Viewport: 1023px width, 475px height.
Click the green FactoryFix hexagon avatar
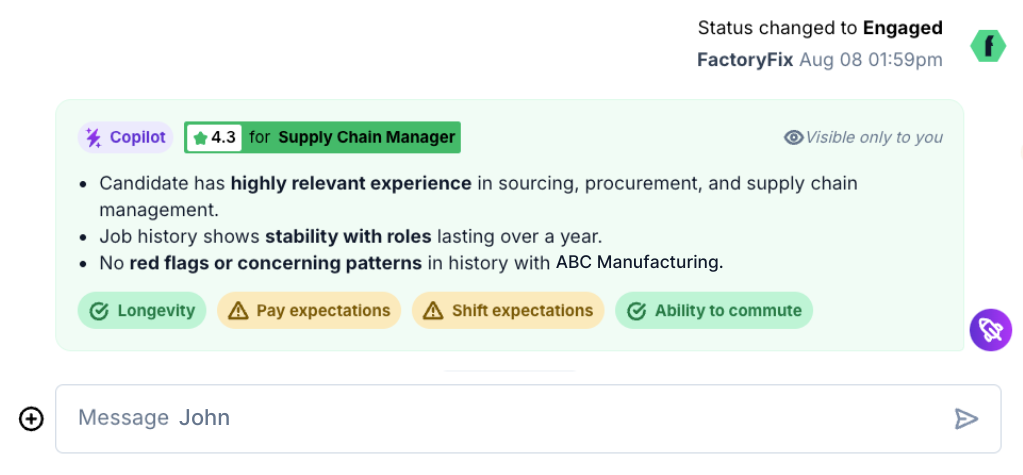coord(988,45)
